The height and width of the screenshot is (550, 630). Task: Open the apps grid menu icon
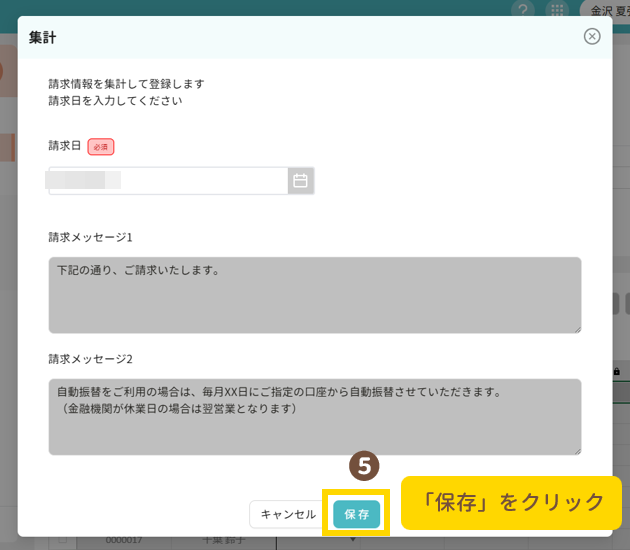point(557,10)
